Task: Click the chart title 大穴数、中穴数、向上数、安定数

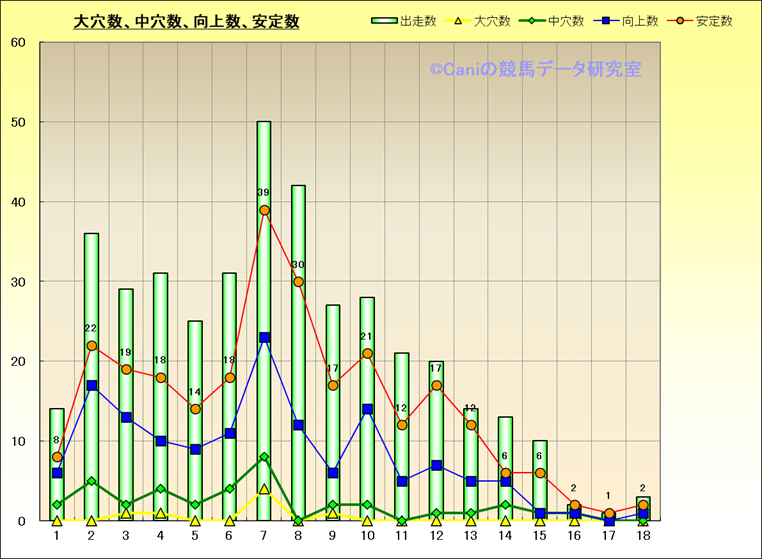Action: pyautogui.click(x=187, y=22)
